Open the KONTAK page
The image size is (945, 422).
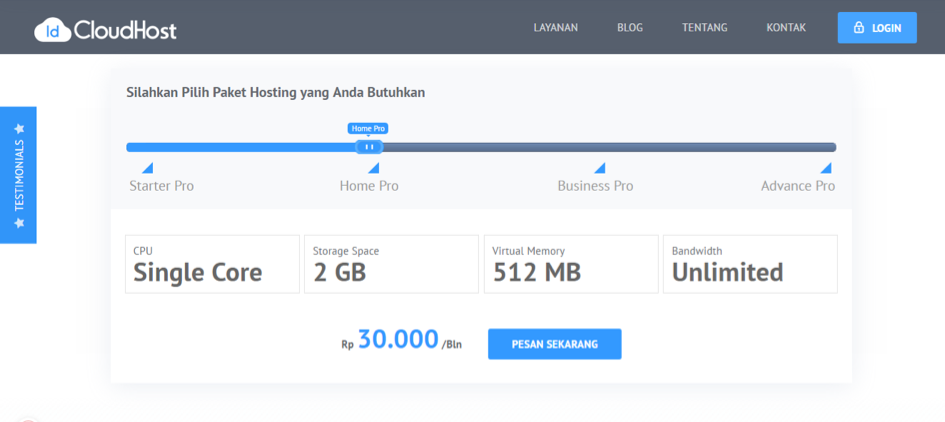786,28
